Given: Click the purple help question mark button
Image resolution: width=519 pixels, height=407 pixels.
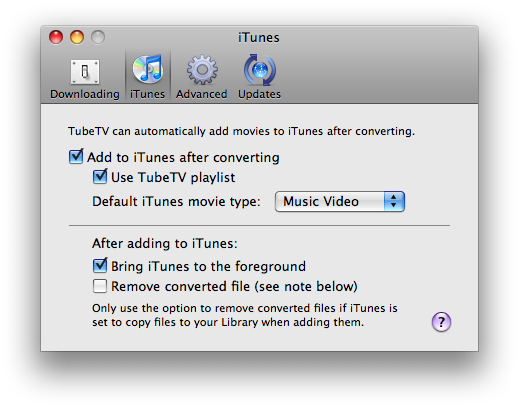Looking at the screenshot, I should (x=441, y=322).
